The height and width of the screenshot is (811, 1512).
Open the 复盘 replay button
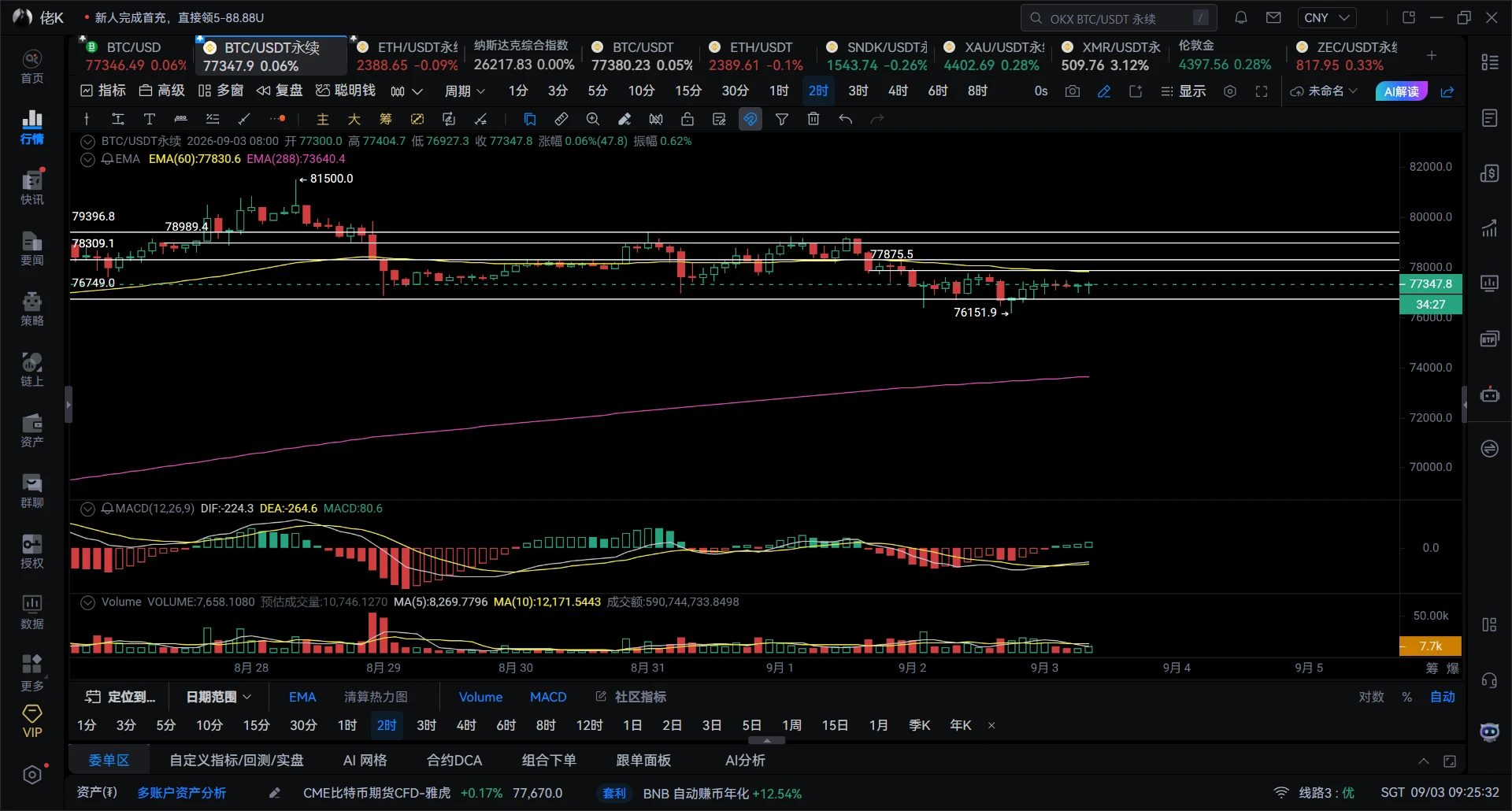coord(280,91)
